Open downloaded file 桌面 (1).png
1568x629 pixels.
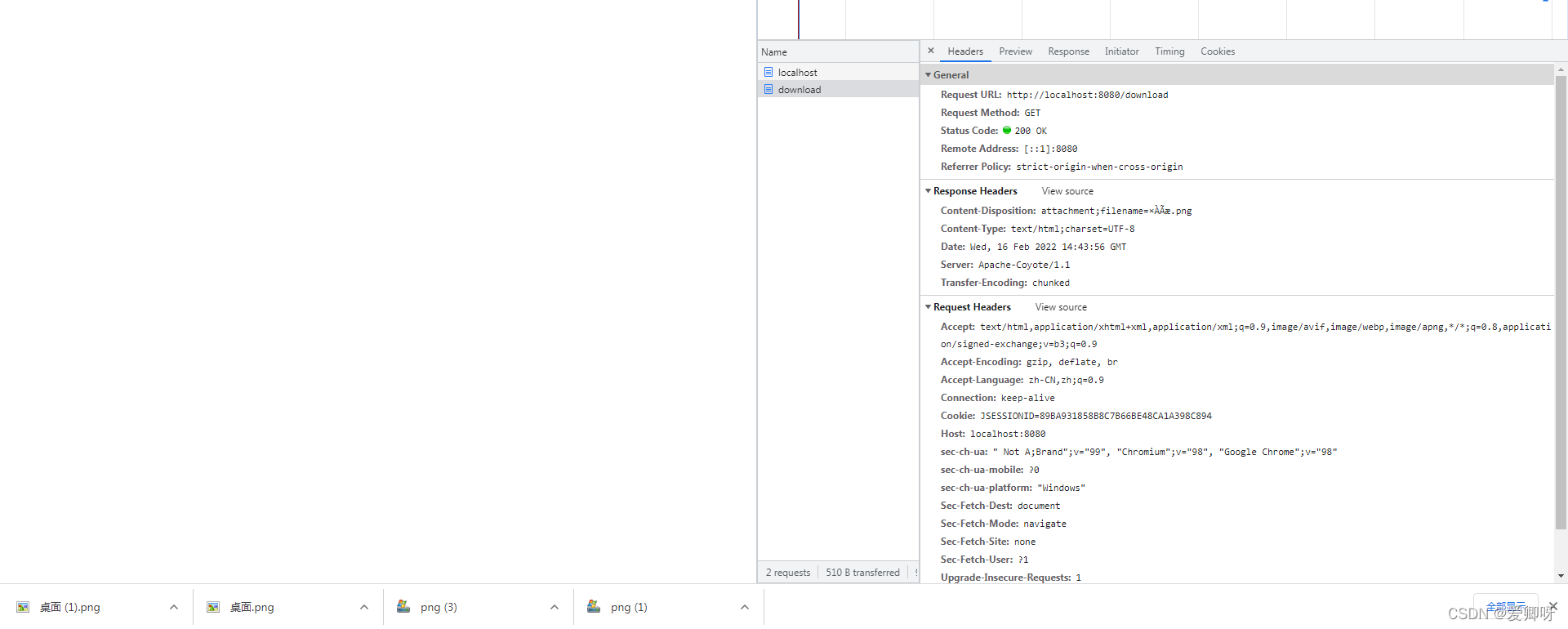(x=70, y=607)
